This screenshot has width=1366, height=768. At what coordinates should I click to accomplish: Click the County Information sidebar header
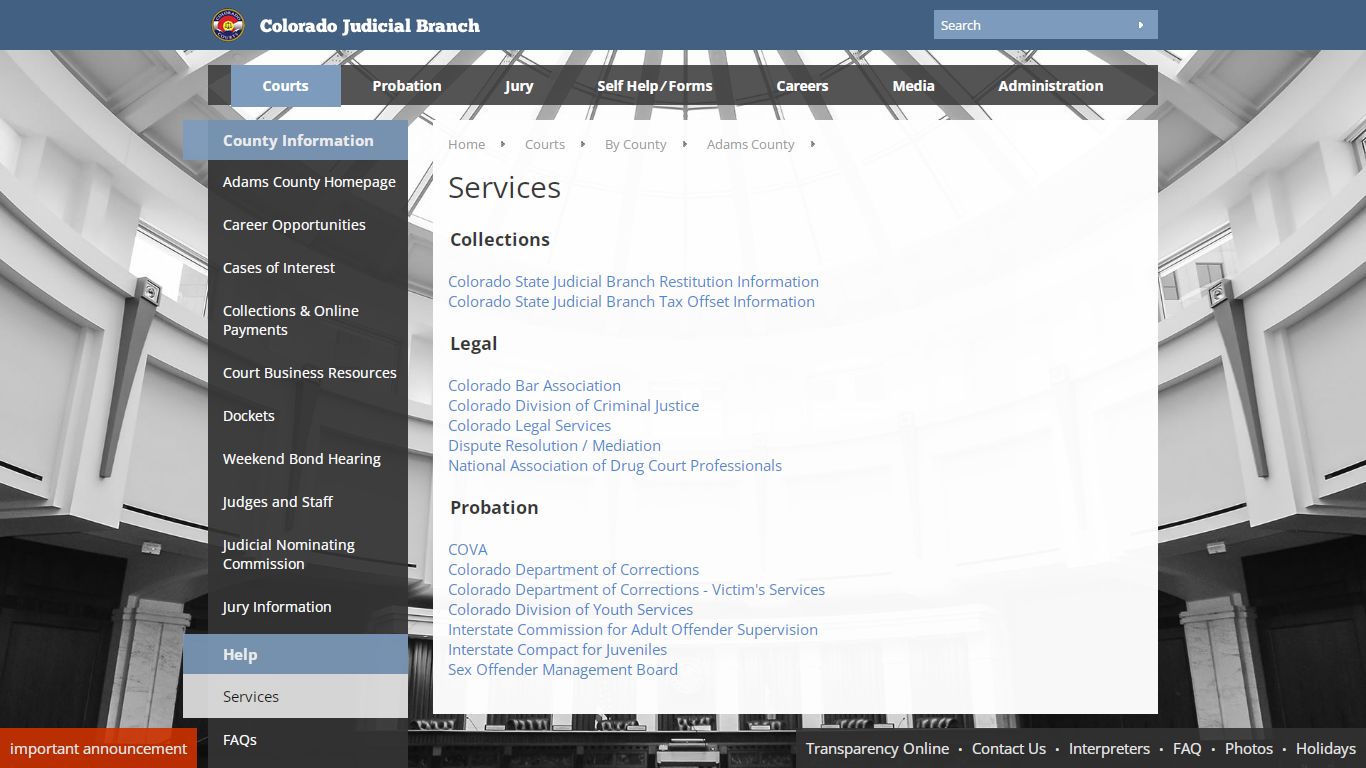point(296,140)
